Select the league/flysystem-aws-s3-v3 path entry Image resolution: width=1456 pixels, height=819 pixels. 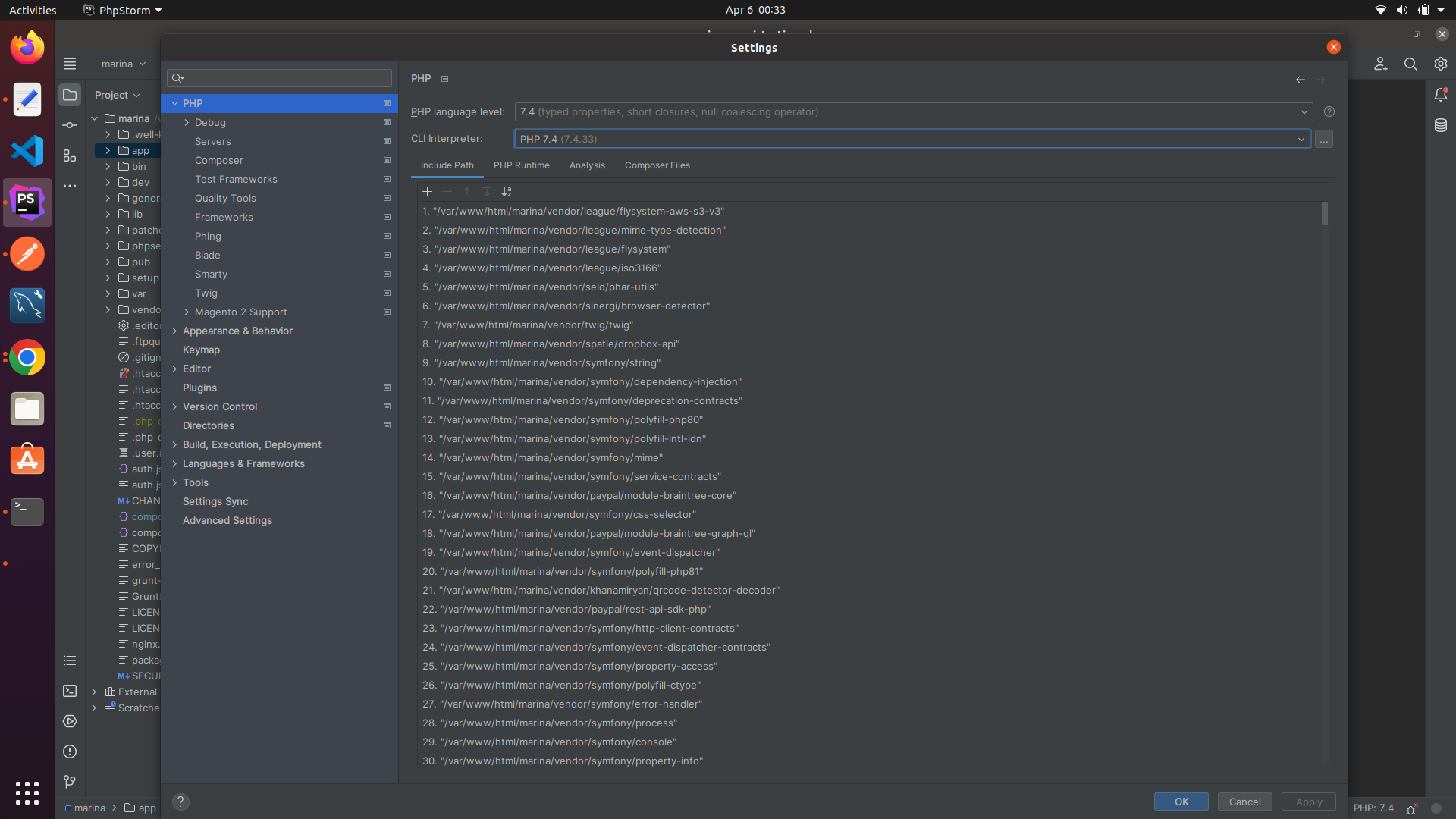coord(573,212)
